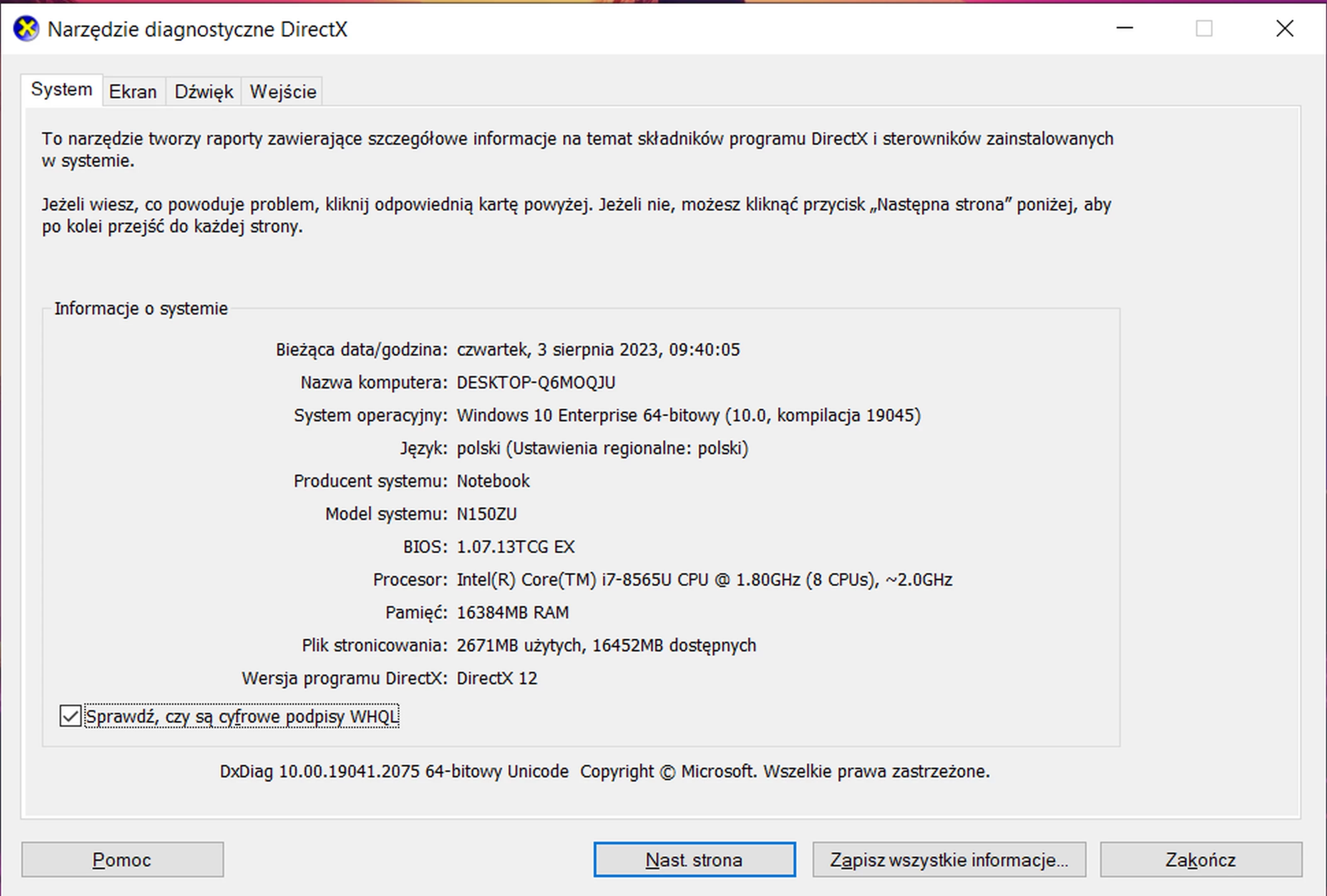Click the computer name DESKTOP-Q6MOQJU text
Viewport: 1327px width, 896px height.
click(x=536, y=382)
